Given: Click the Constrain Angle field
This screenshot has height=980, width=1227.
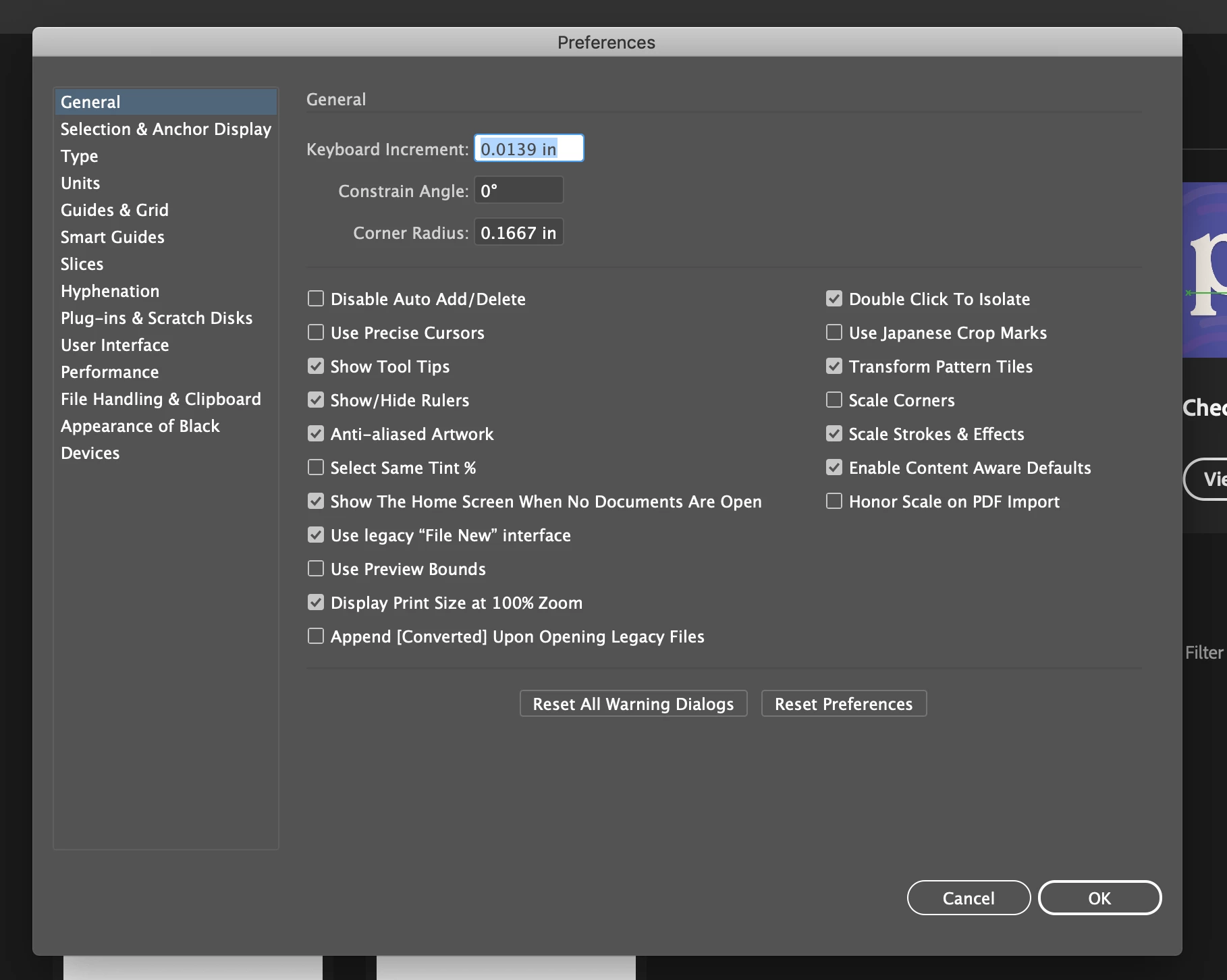Looking at the screenshot, I should [x=519, y=190].
